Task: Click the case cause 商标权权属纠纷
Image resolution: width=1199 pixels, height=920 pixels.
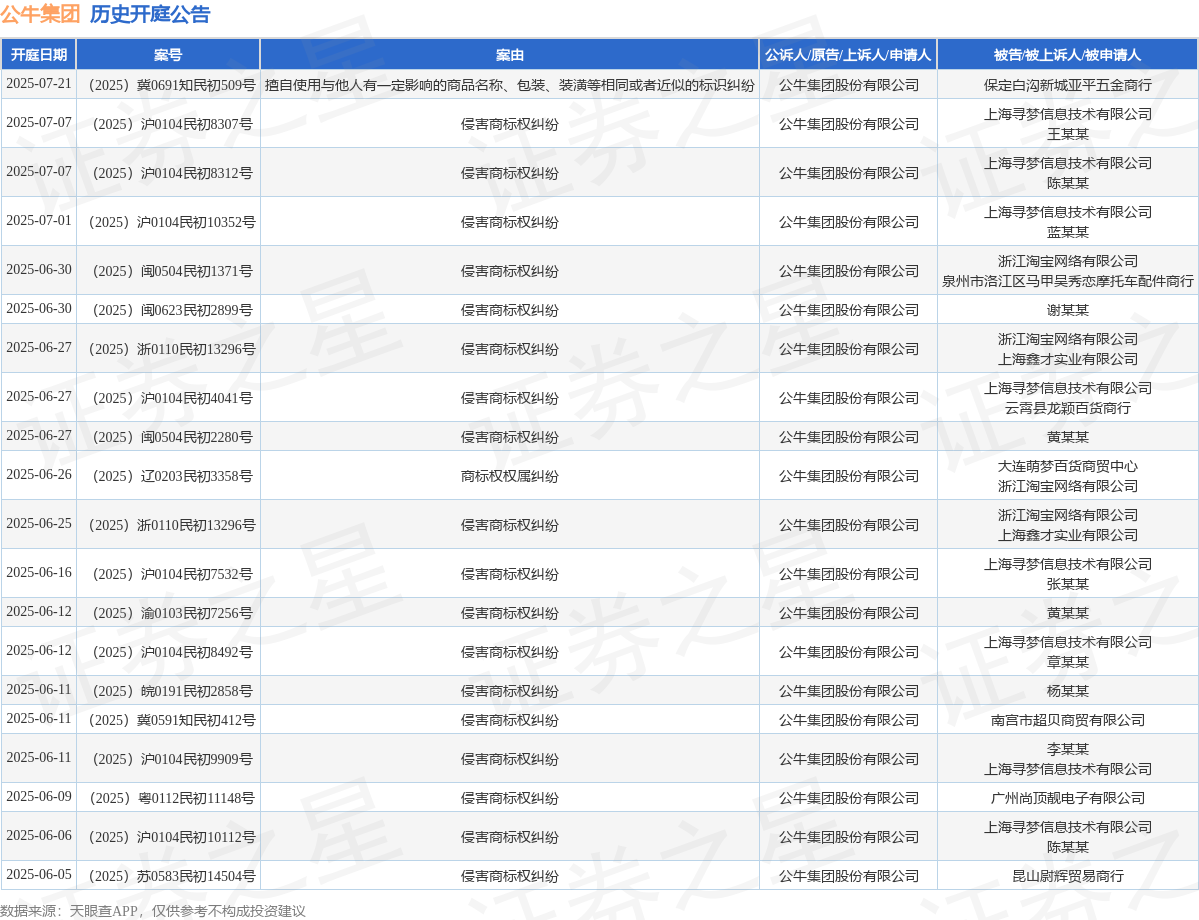Action: (x=509, y=476)
